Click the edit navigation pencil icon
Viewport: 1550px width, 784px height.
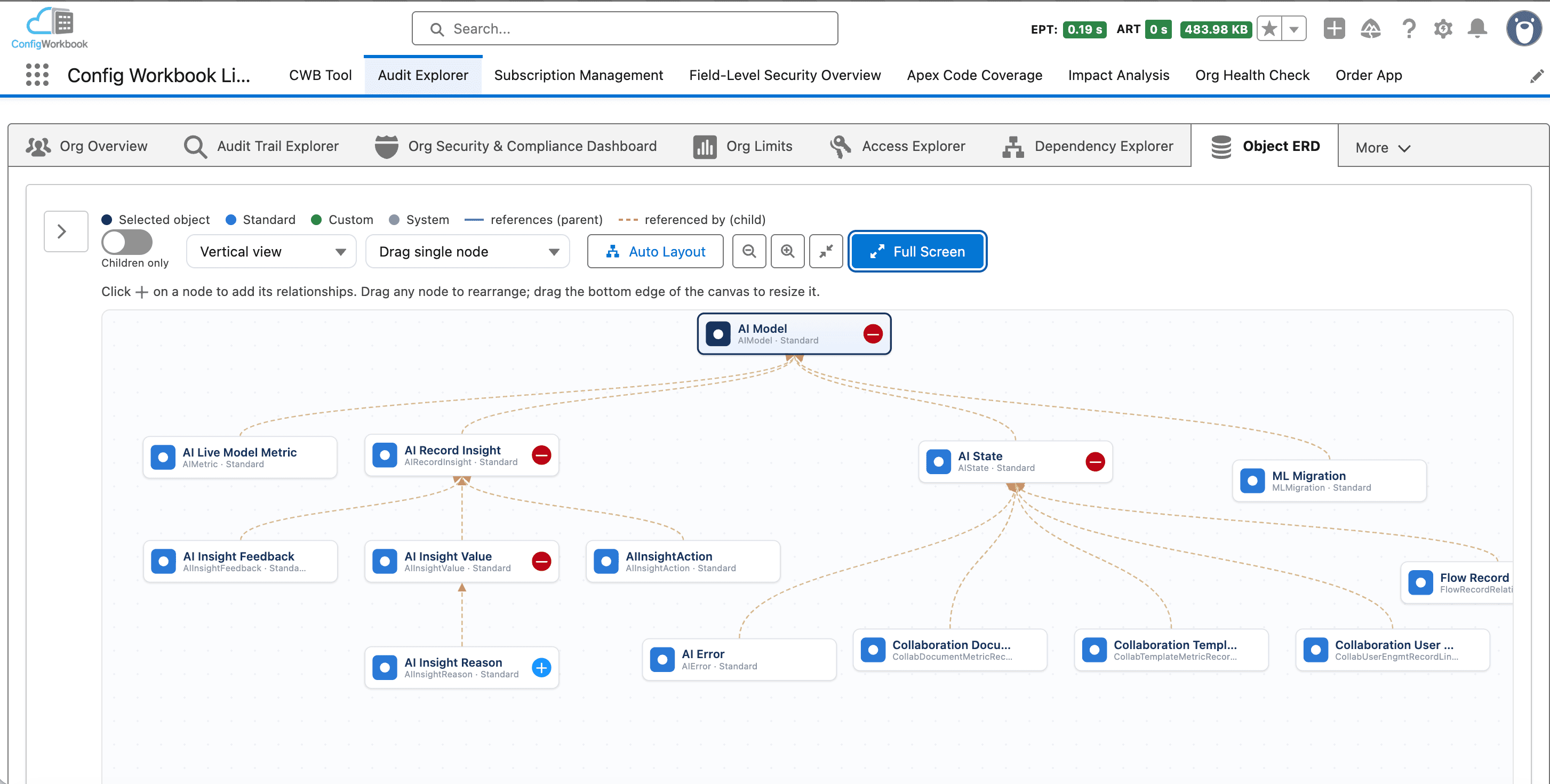tap(1536, 76)
